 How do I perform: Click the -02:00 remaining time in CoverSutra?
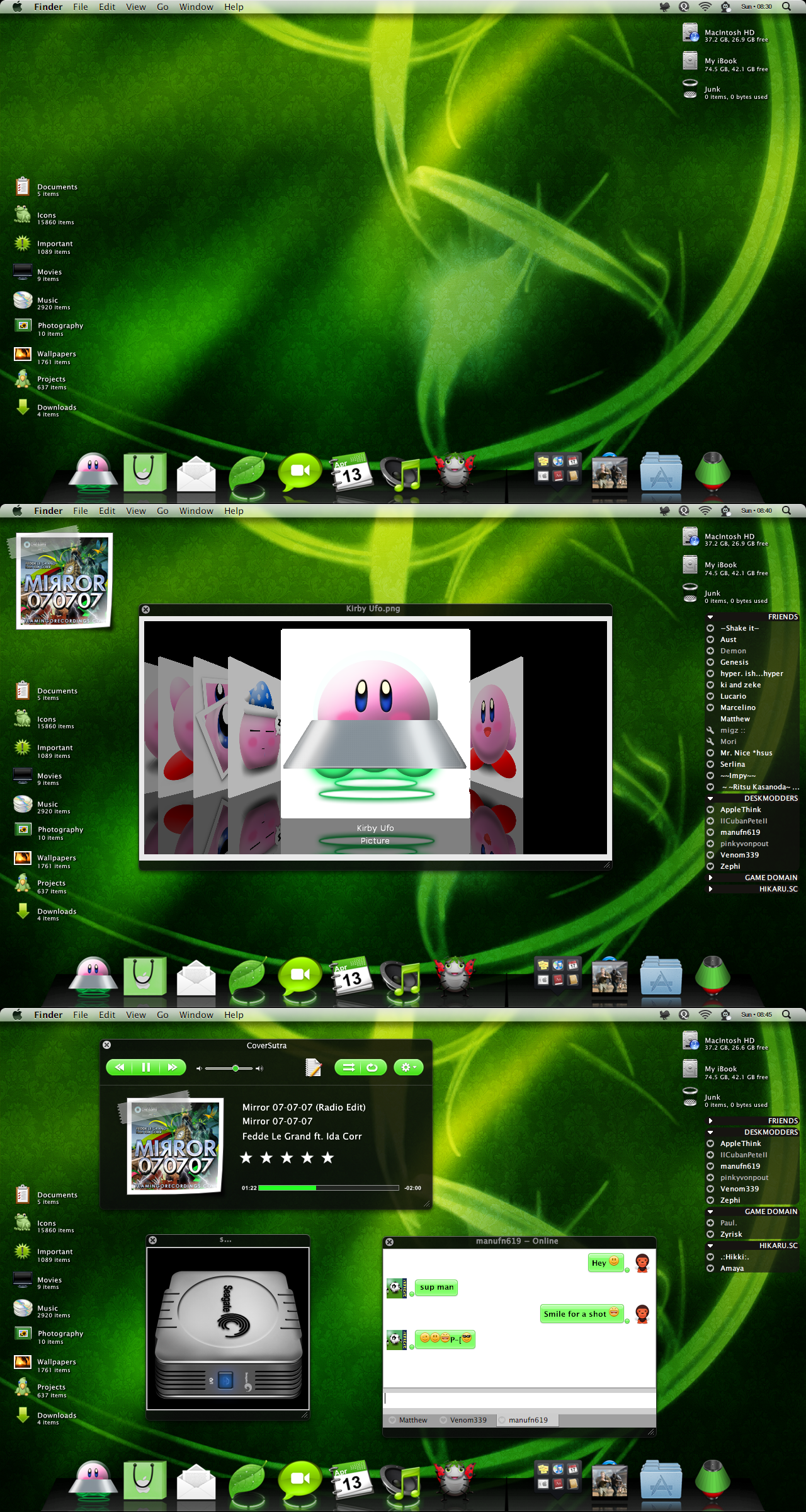(412, 1188)
